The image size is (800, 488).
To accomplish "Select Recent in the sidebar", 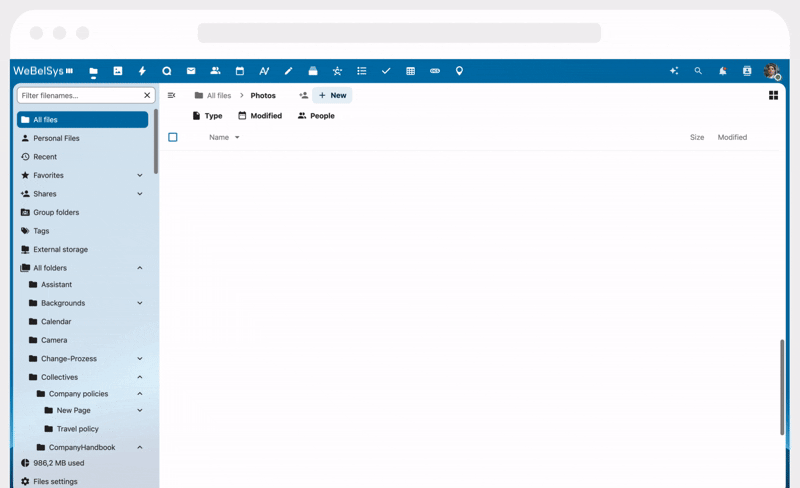I will pos(45,157).
